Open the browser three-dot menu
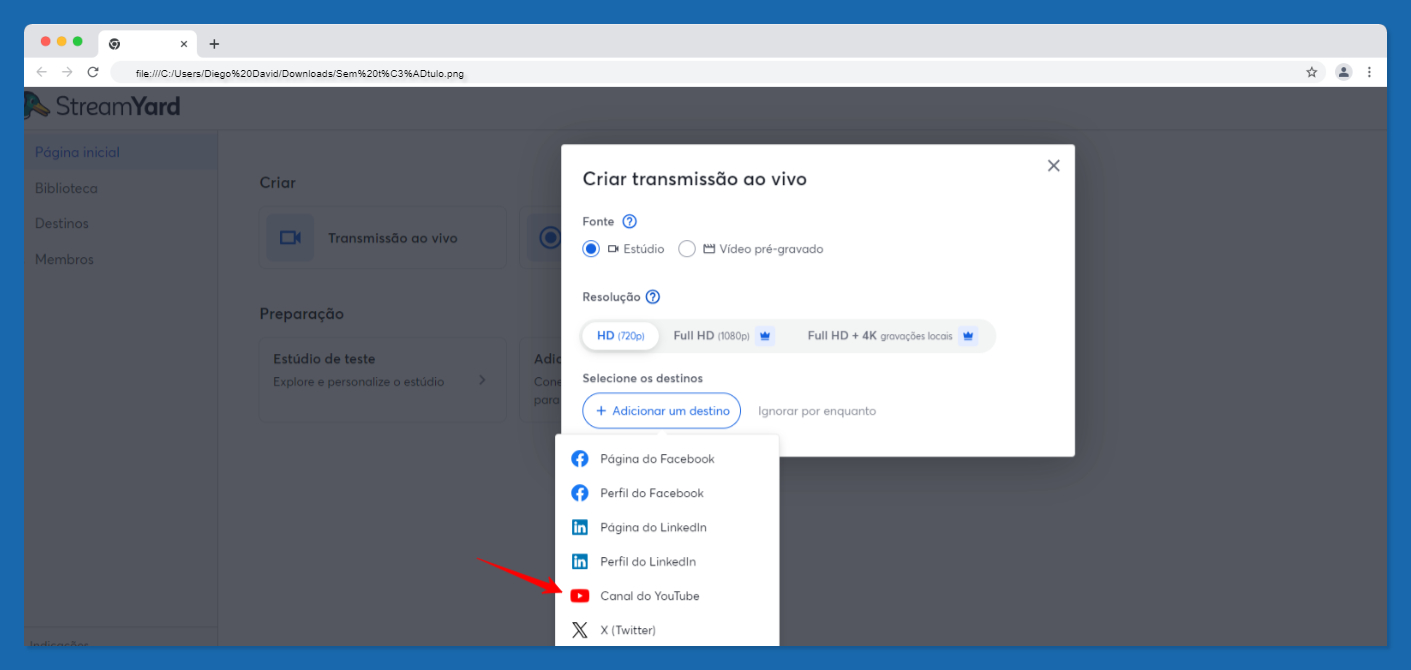 pyautogui.click(x=1369, y=72)
